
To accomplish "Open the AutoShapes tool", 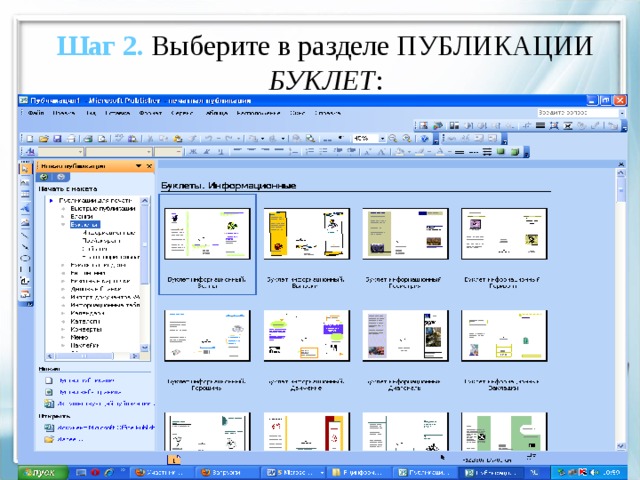I will (25, 281).
